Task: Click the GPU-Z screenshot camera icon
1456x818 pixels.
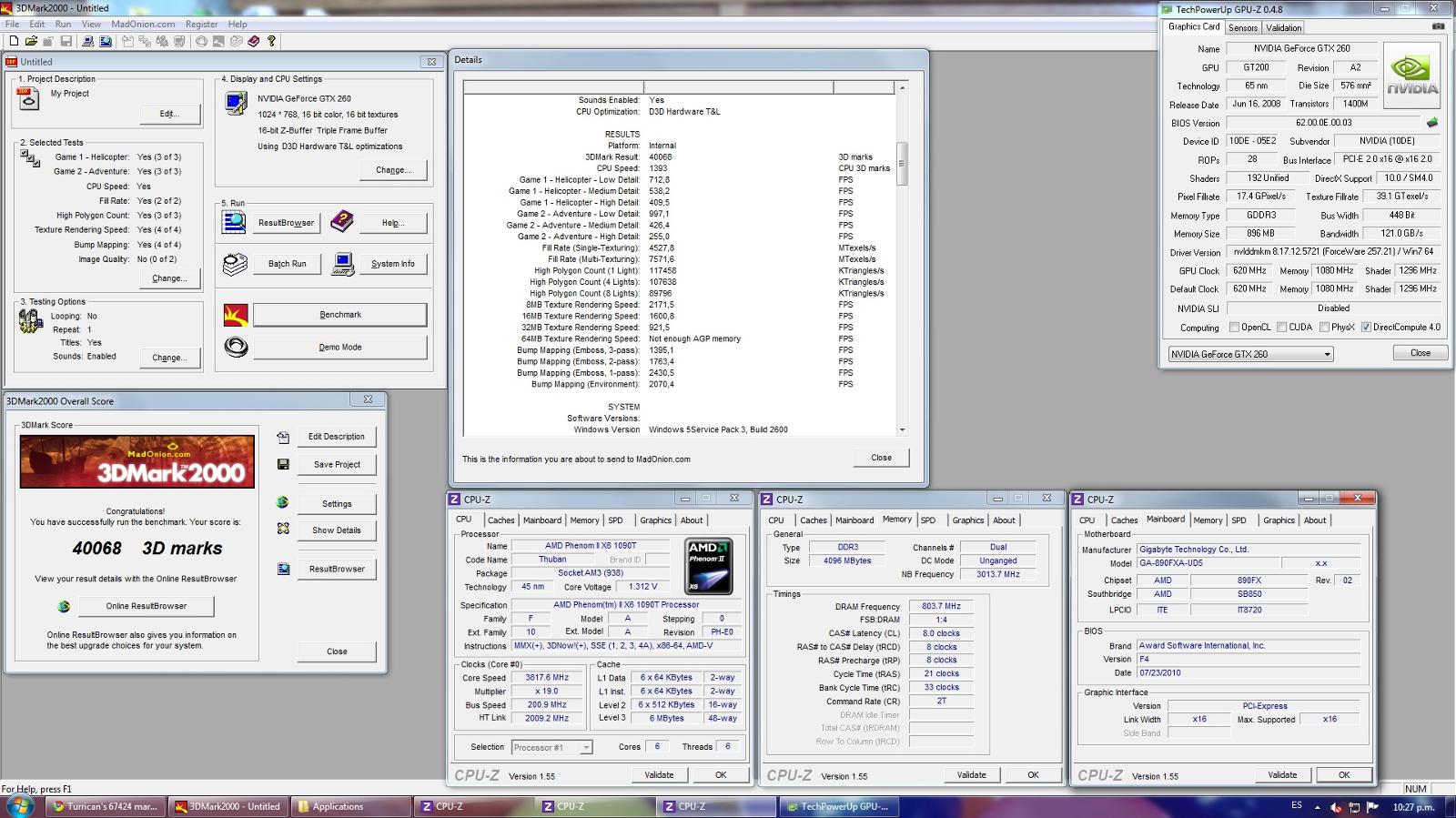Action: [x=1438, y=26]
